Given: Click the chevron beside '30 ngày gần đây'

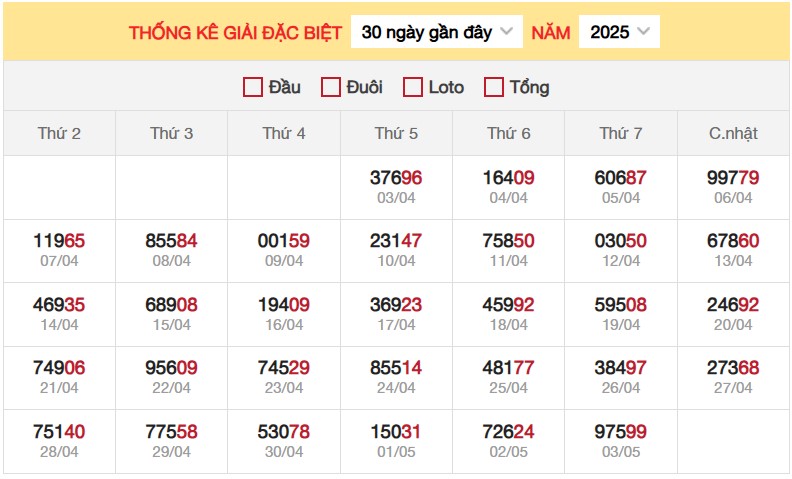Looking at the screenshot, I should (x=507, y=31).
